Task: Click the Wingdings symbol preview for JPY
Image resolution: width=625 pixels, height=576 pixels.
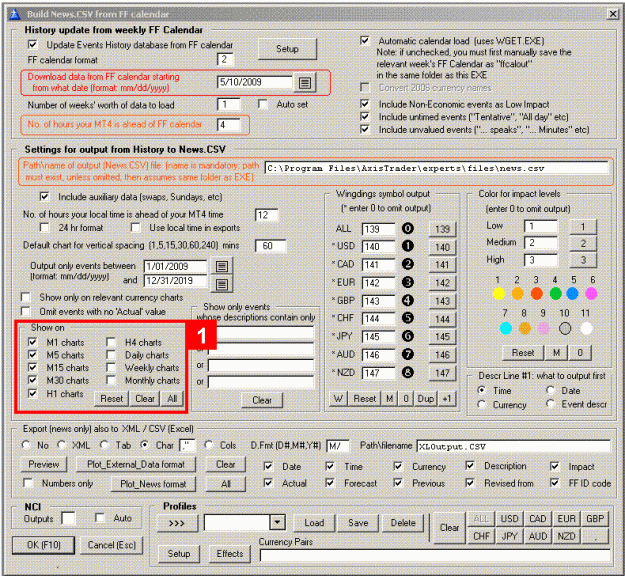Action: (x=407, y=336)
